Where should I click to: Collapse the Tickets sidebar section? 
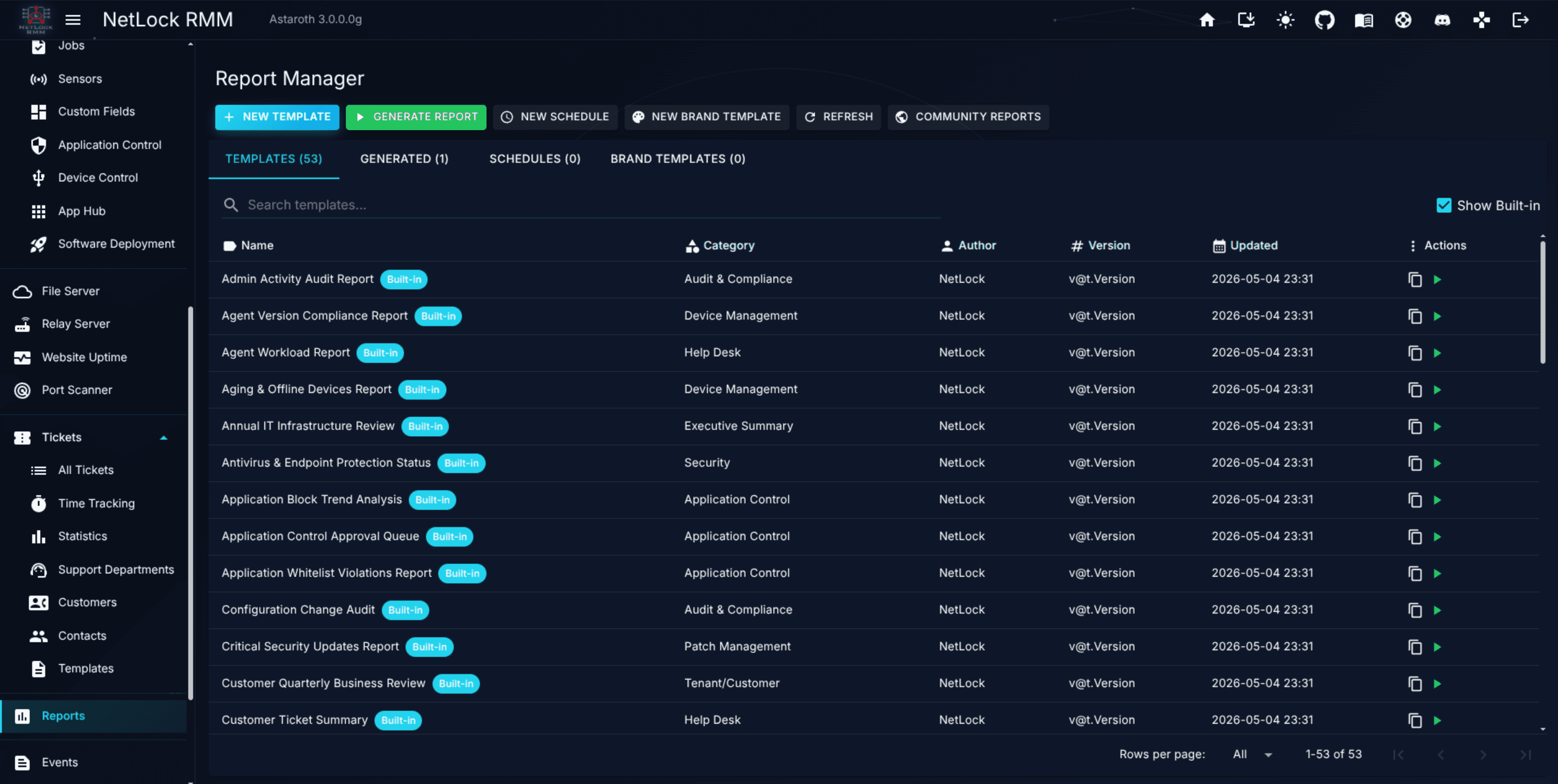pos(163,438)
